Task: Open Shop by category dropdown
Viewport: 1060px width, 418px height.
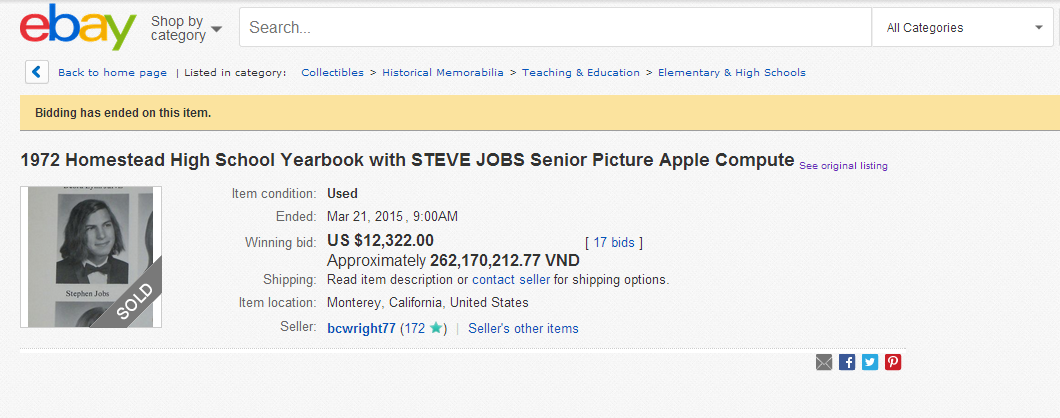Action: (186, 28)
